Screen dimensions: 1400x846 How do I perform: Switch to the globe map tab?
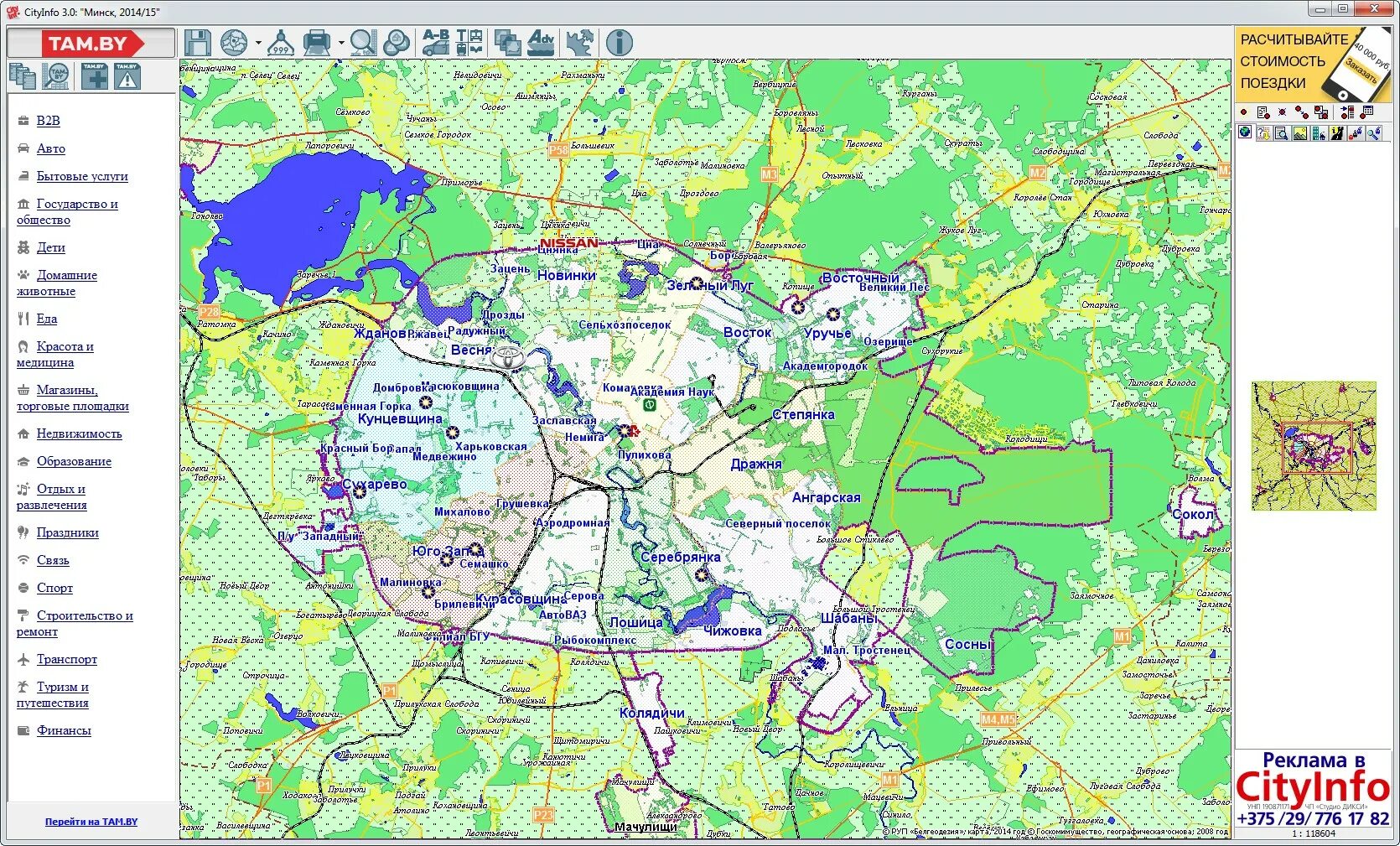(1245, 132)
